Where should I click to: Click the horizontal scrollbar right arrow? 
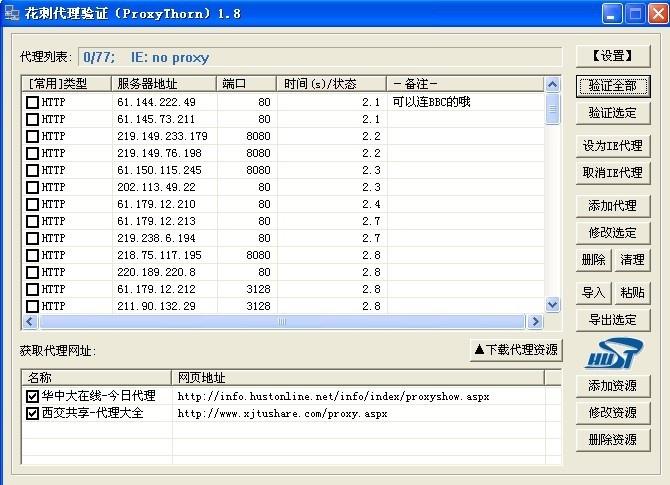click(x=535, y=321)
